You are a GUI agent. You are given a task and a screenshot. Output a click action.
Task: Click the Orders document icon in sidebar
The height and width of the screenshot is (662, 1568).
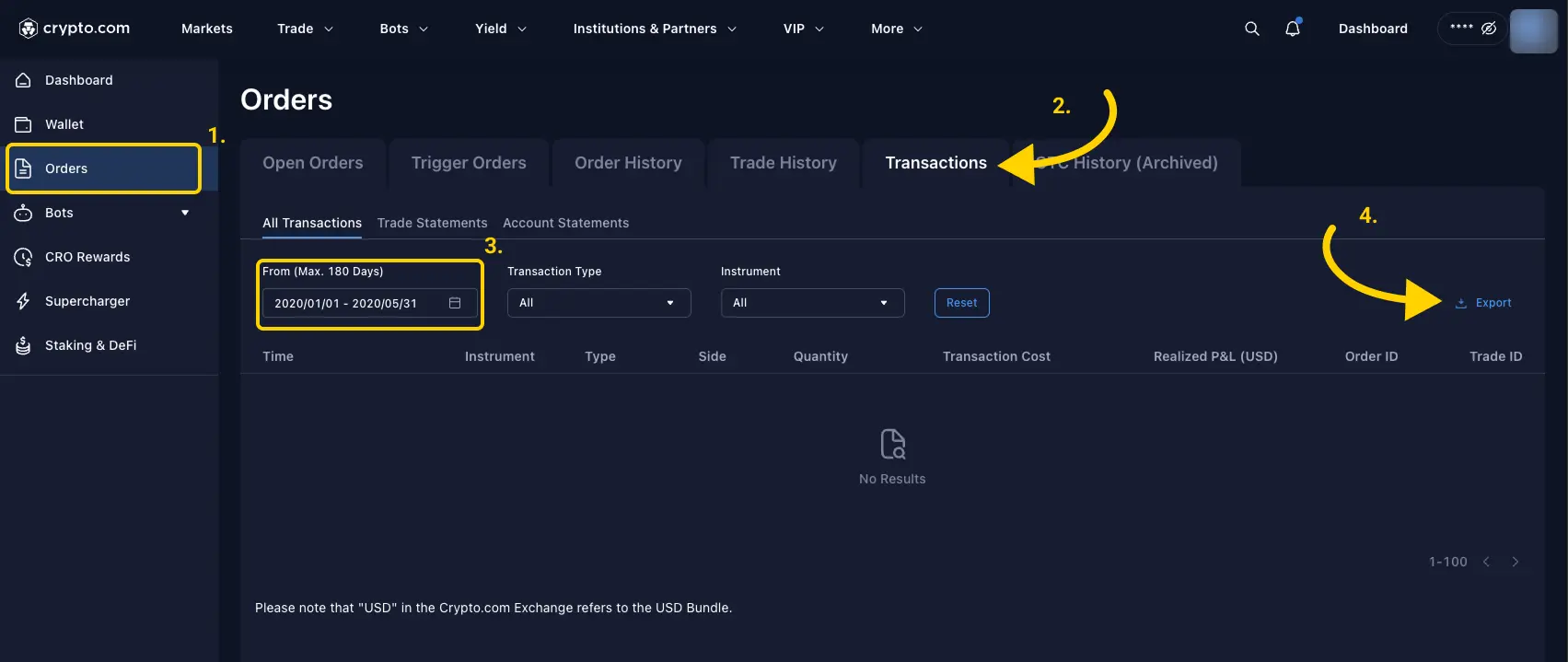coord(24,168)
